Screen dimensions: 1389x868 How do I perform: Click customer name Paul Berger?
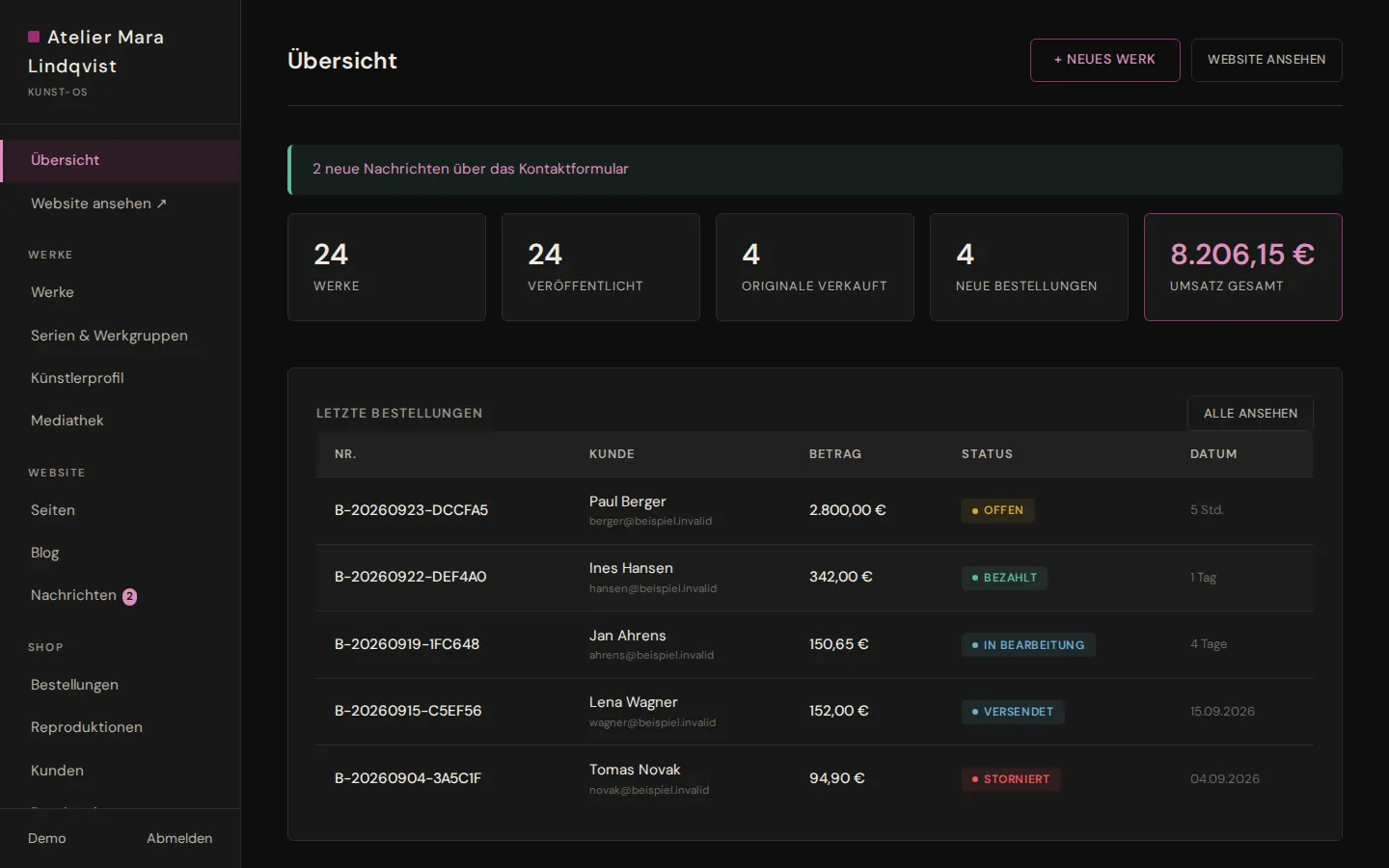(628, 502)
